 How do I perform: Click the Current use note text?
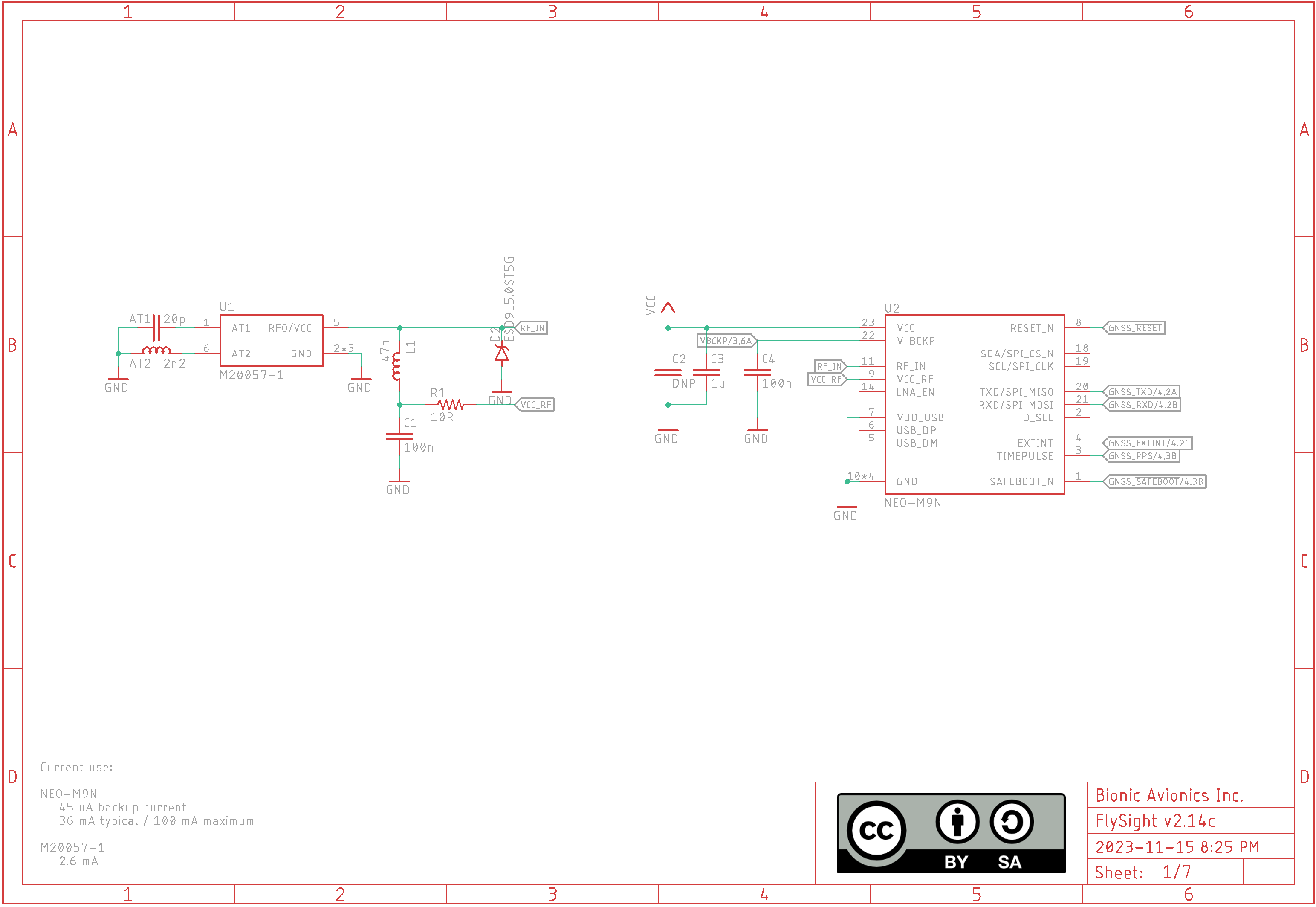point(77,767)
